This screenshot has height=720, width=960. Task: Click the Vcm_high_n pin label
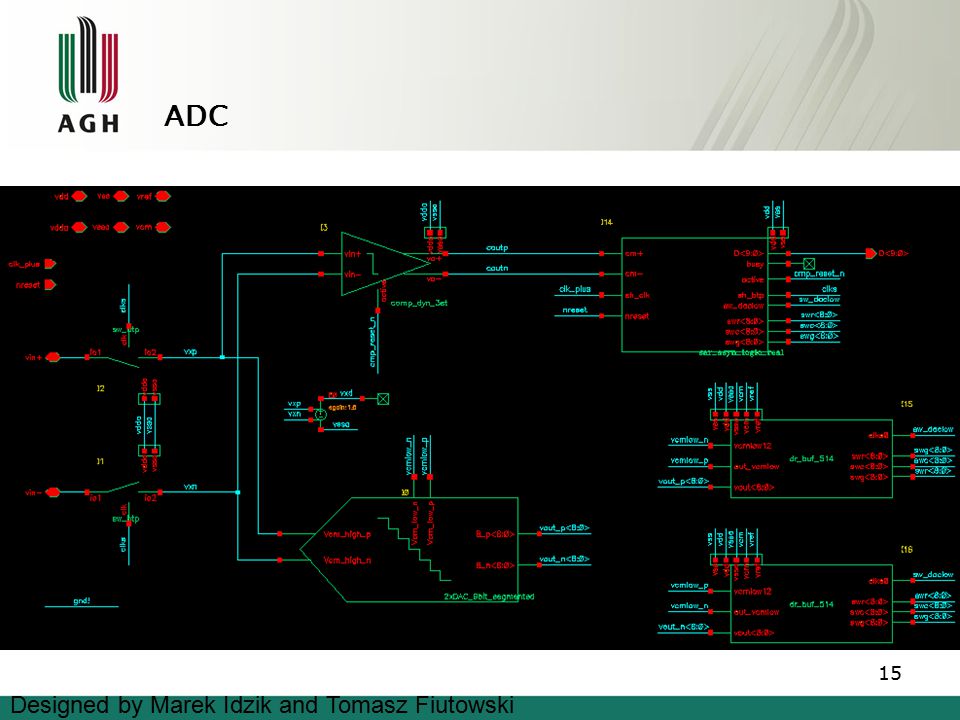pyautogui.click(x=347, y=560)
